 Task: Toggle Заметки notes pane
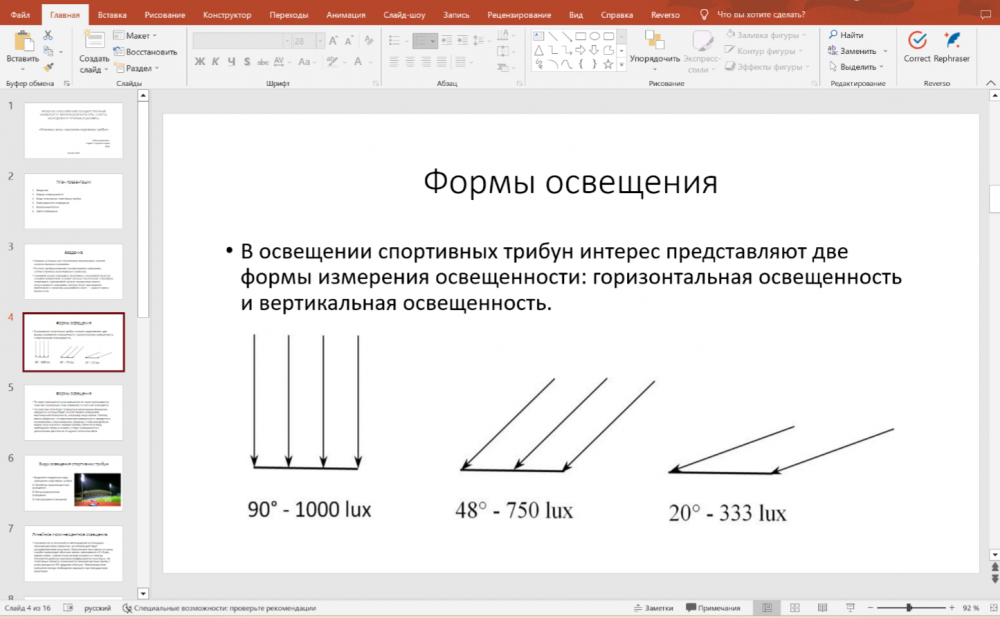point(653,608)
